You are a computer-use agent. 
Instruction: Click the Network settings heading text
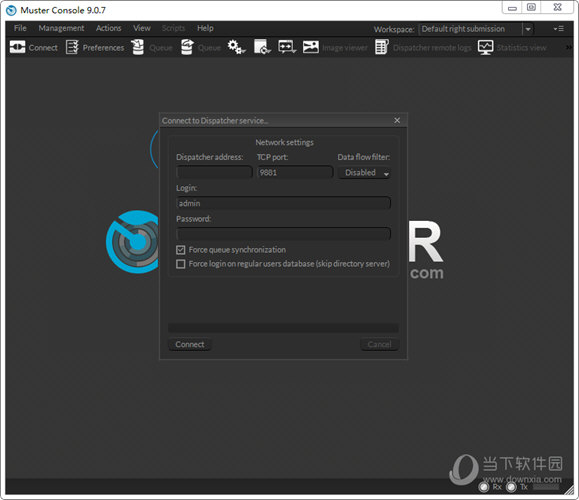[284, 143]
